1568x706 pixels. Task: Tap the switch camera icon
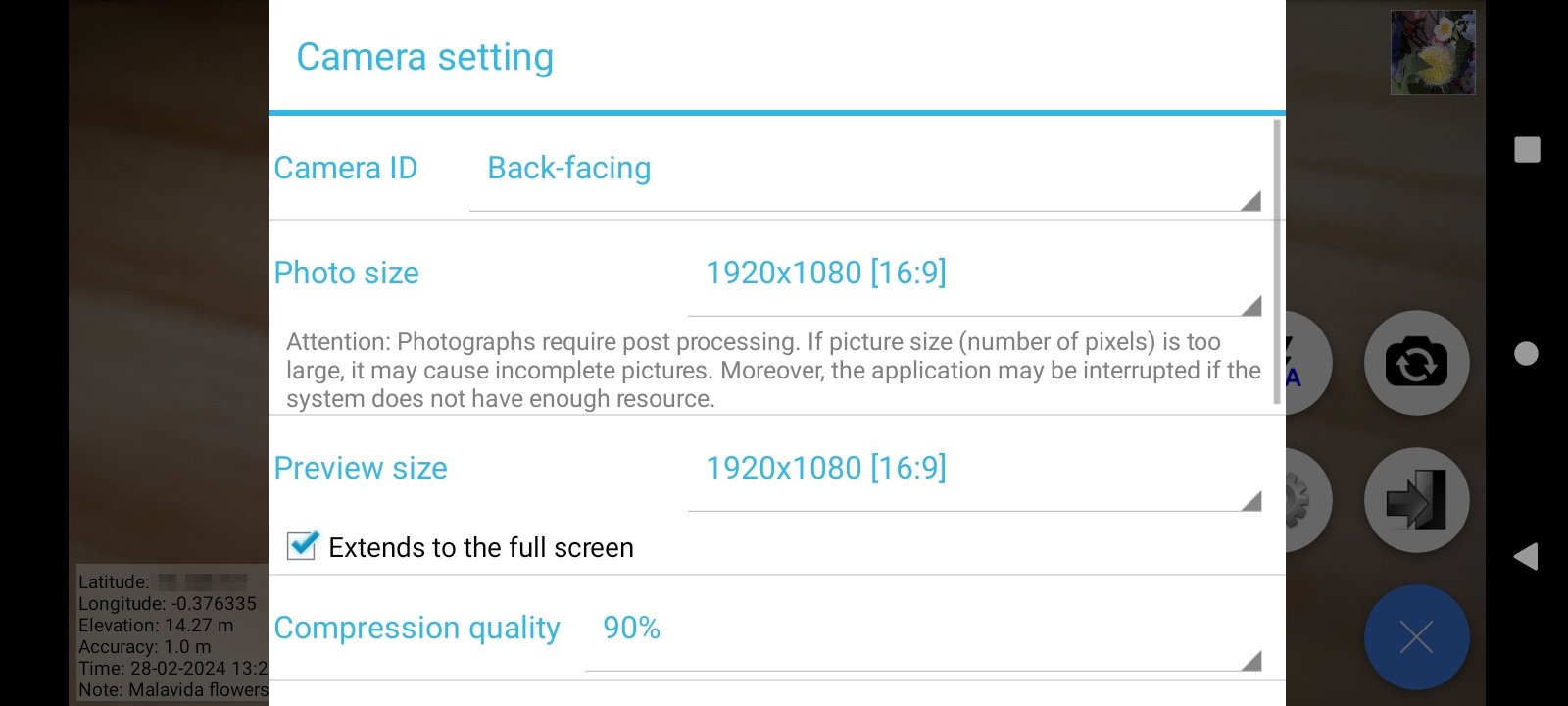click(1416, 363)
